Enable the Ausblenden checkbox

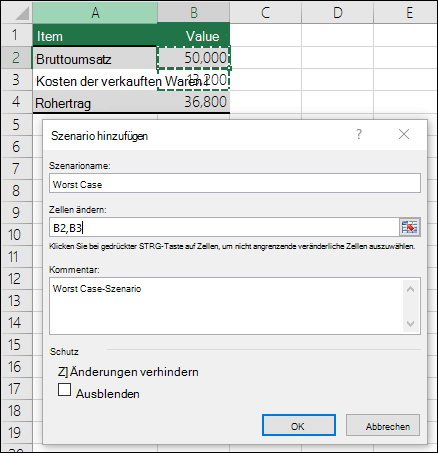(64, 389)
